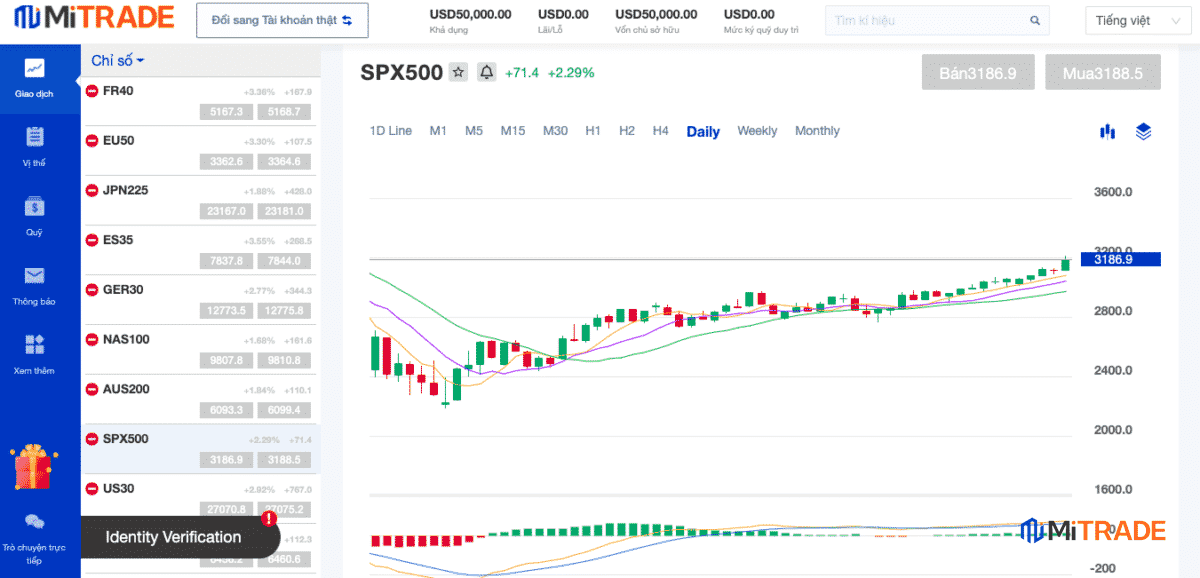
Task: Open the Thông báo notifications envelope
Action: point(35,277)
